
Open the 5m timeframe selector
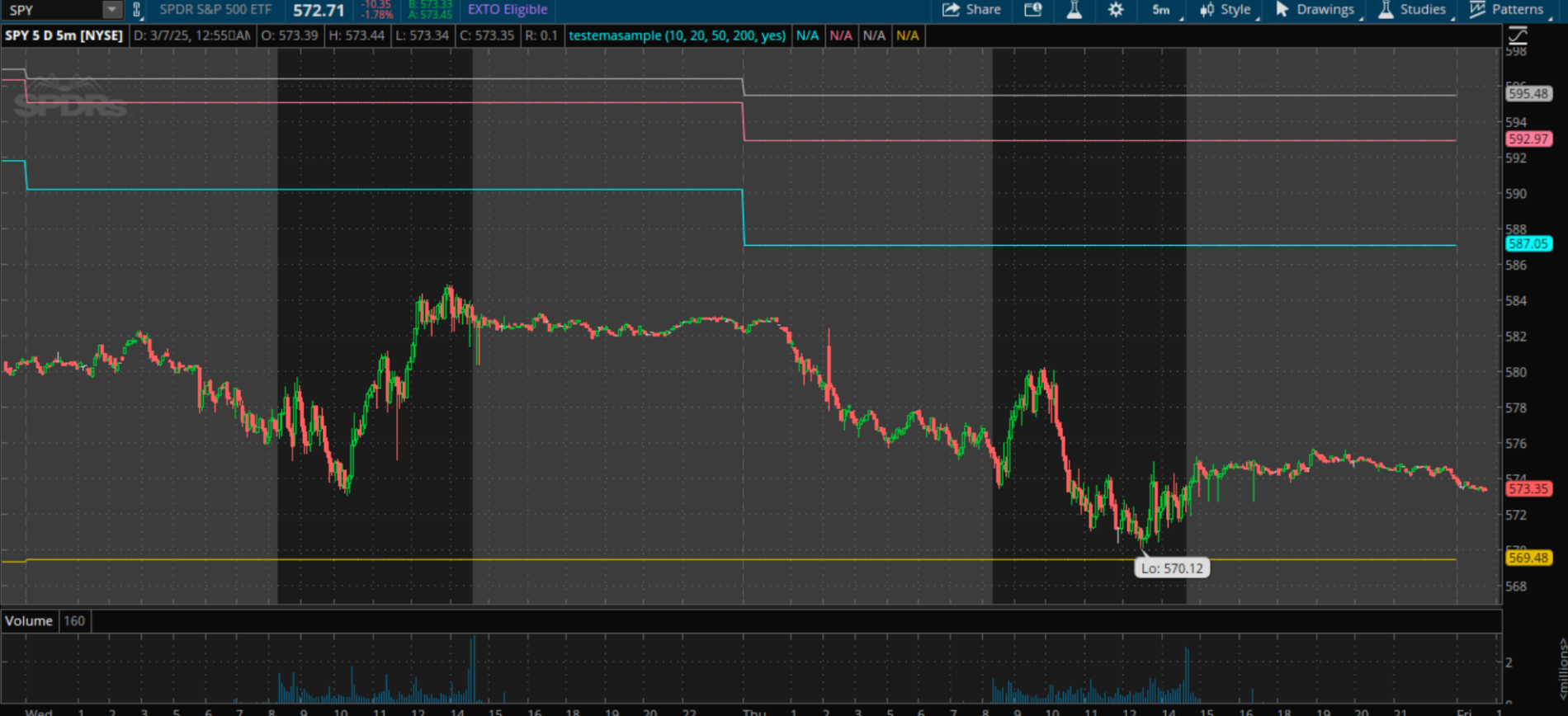coord(1161,10)
